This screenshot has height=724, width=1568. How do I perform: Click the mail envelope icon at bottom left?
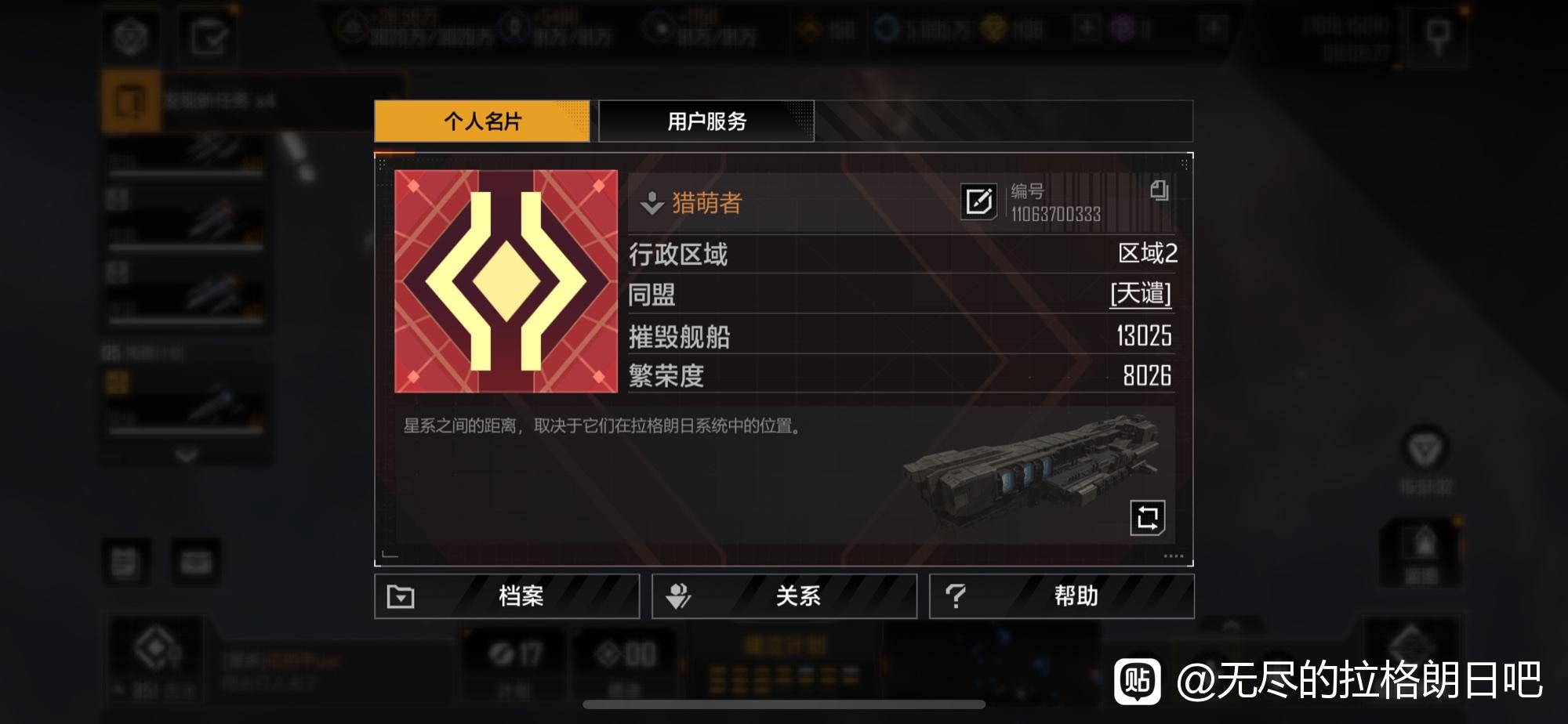pos(196,561)
